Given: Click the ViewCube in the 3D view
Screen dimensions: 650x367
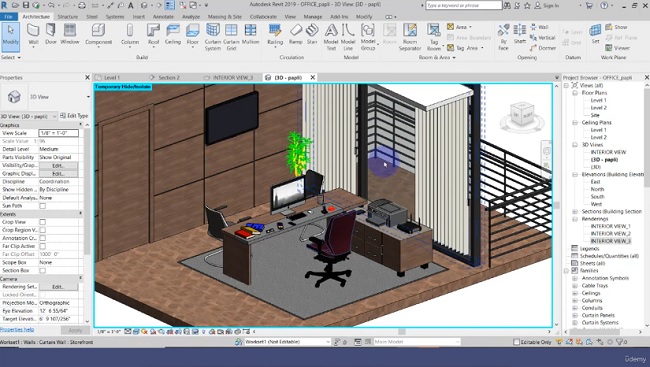Looking at the screenshot, I should click(x=522, y=113).
